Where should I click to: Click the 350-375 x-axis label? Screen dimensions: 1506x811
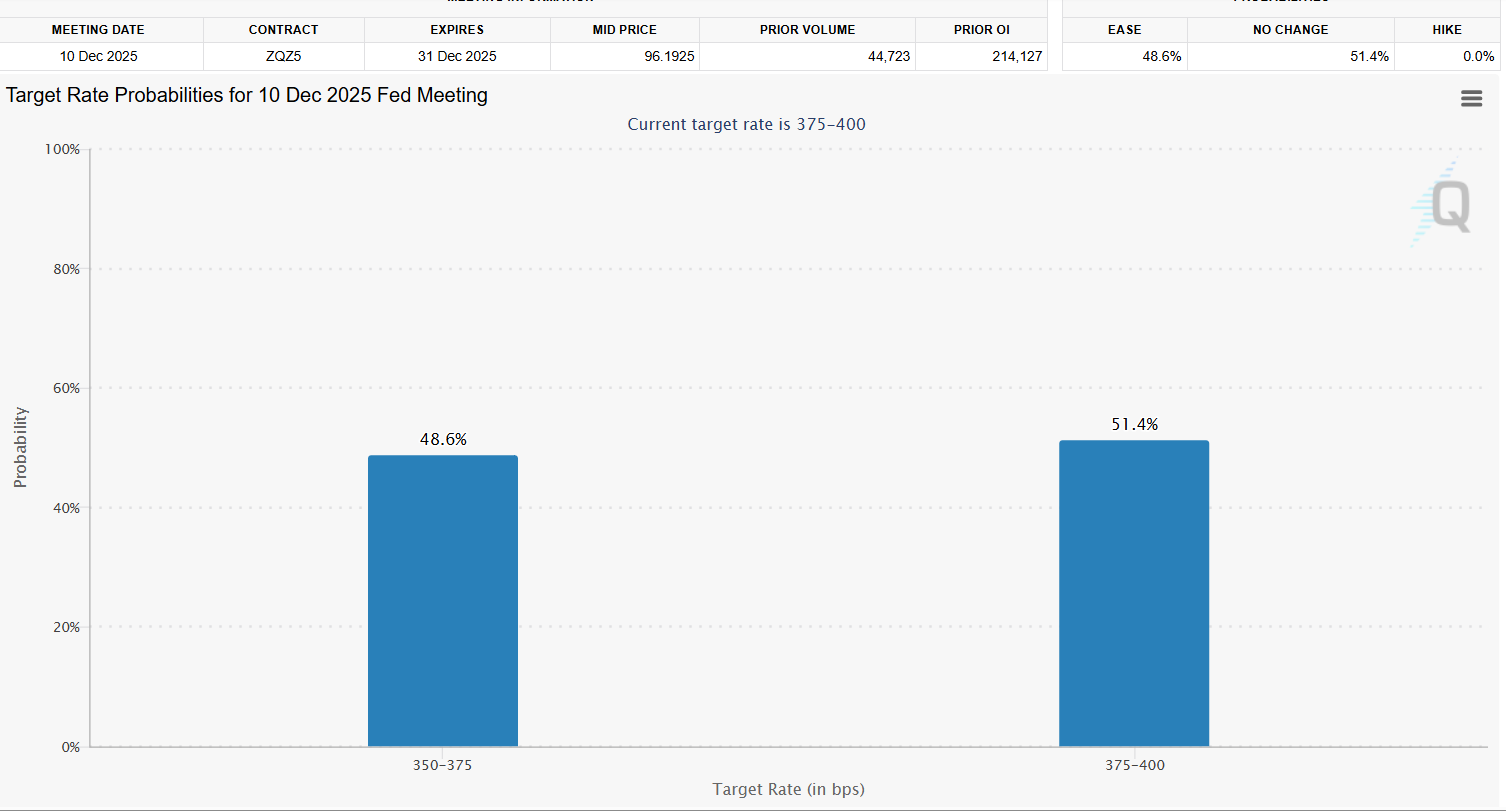[442, 765]
